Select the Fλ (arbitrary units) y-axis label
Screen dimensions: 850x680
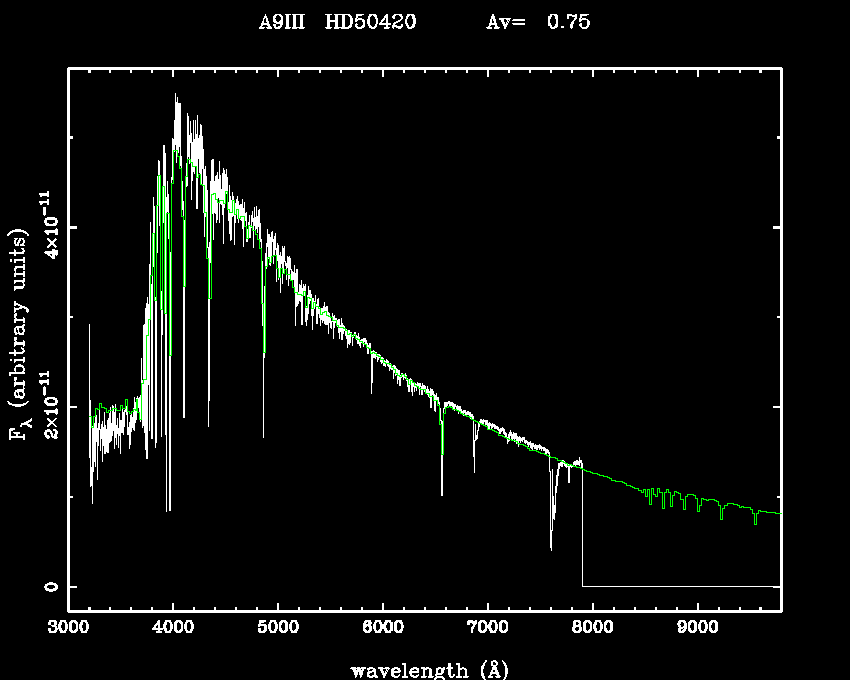[21, 335]
